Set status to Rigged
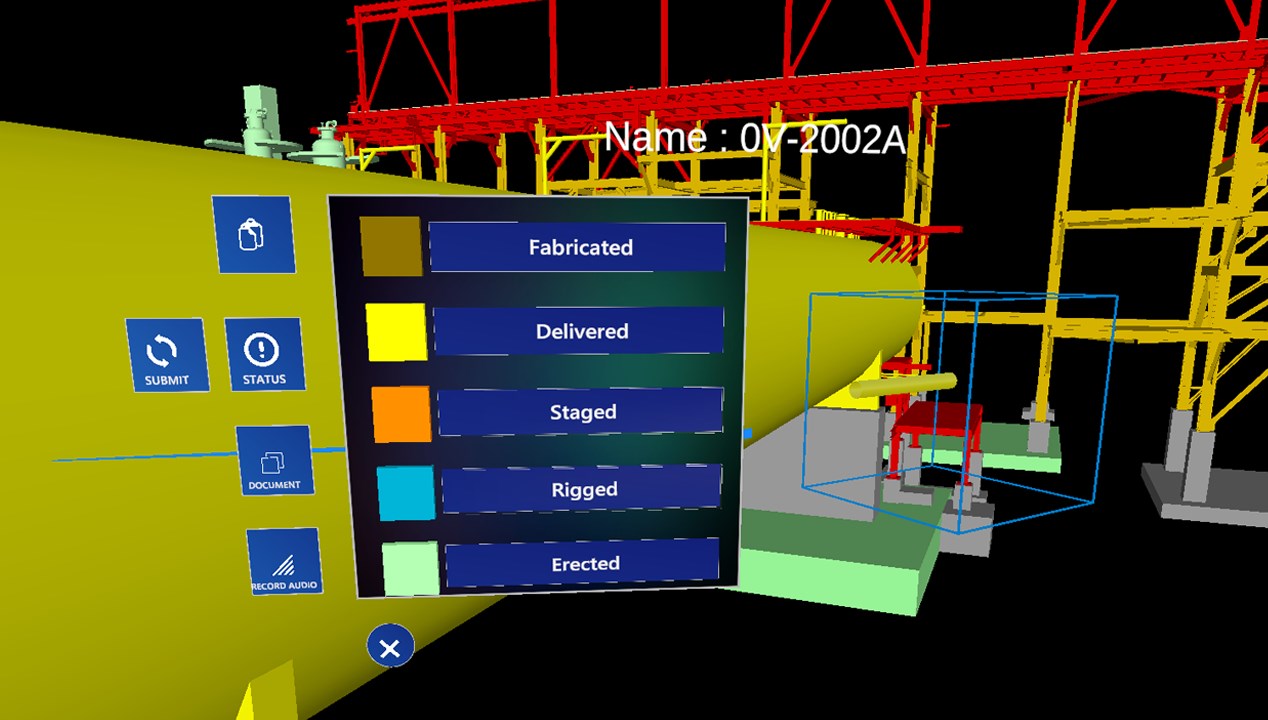This screenshot has height=720, width=1268. (582, 489)
